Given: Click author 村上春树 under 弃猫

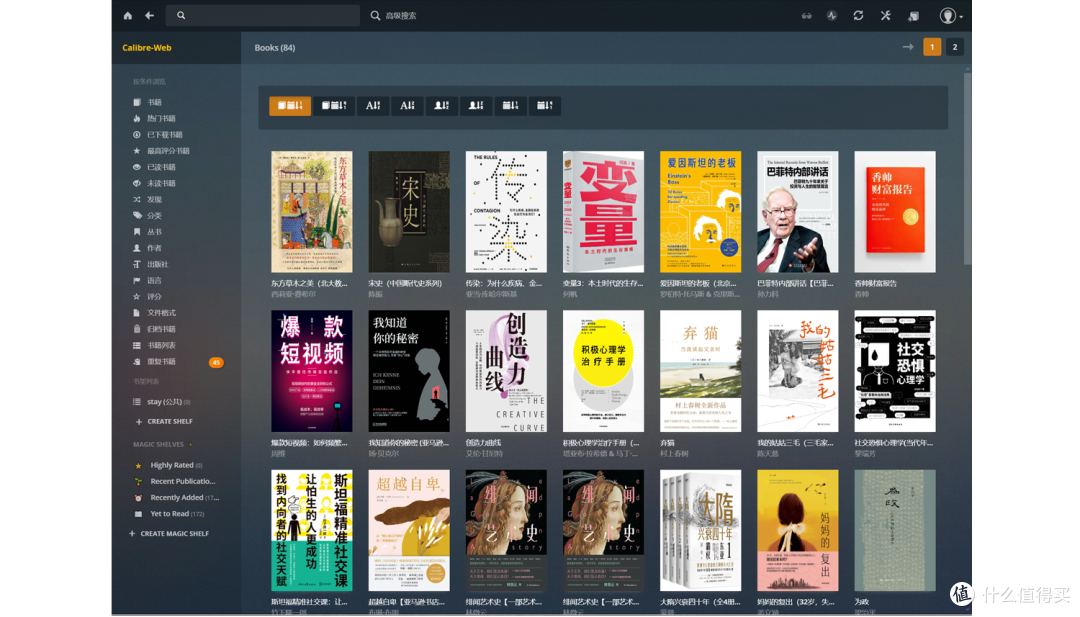Looking at the screenshot, I should [674, 454].
